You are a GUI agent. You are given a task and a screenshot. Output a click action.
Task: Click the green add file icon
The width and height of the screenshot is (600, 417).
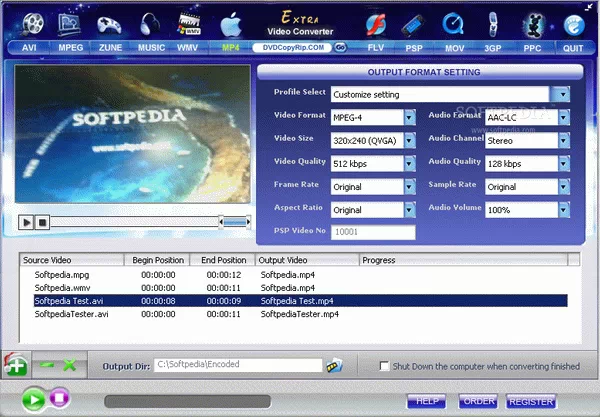coord(14,364)
